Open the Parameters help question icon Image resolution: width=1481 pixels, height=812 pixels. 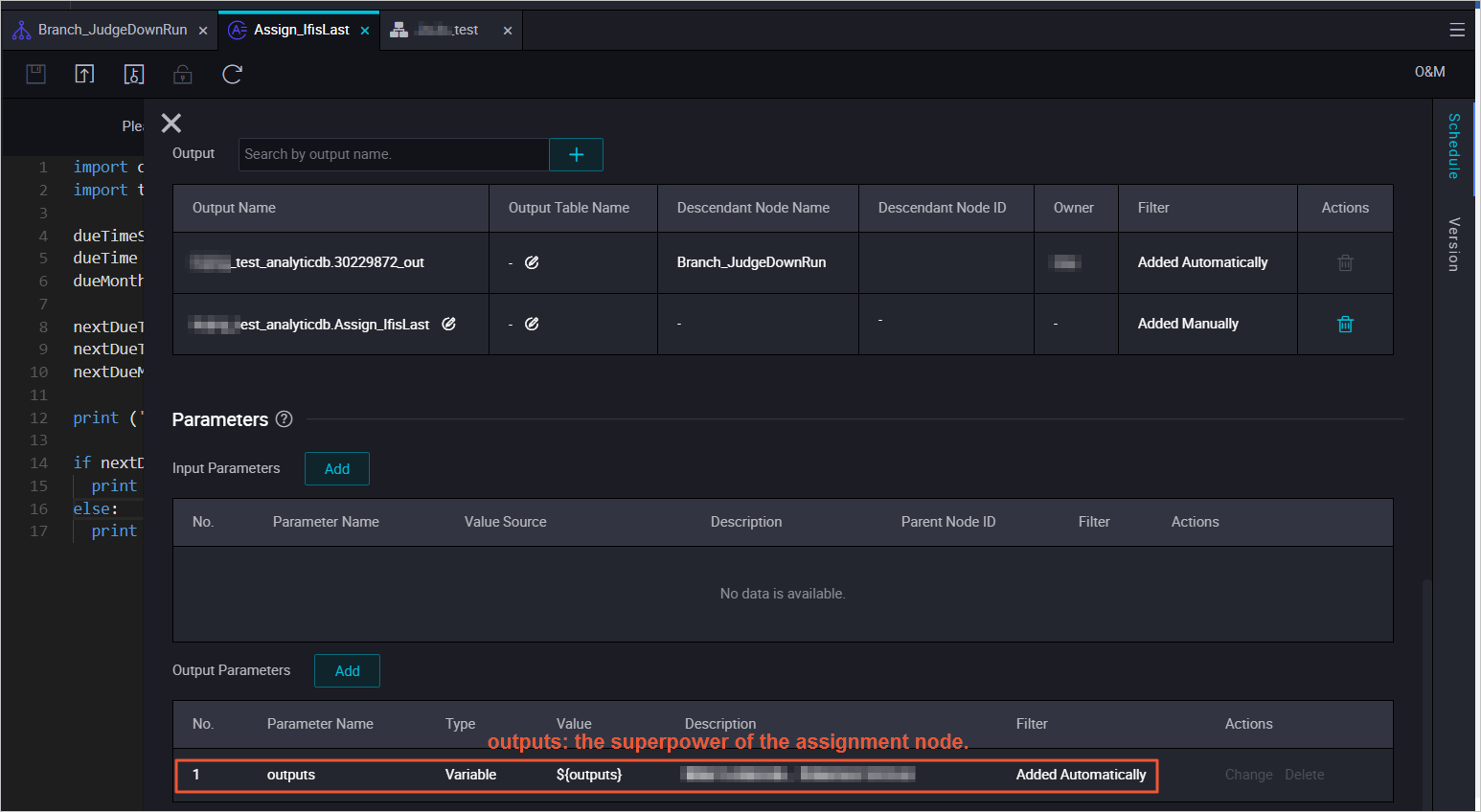[284, 418]
